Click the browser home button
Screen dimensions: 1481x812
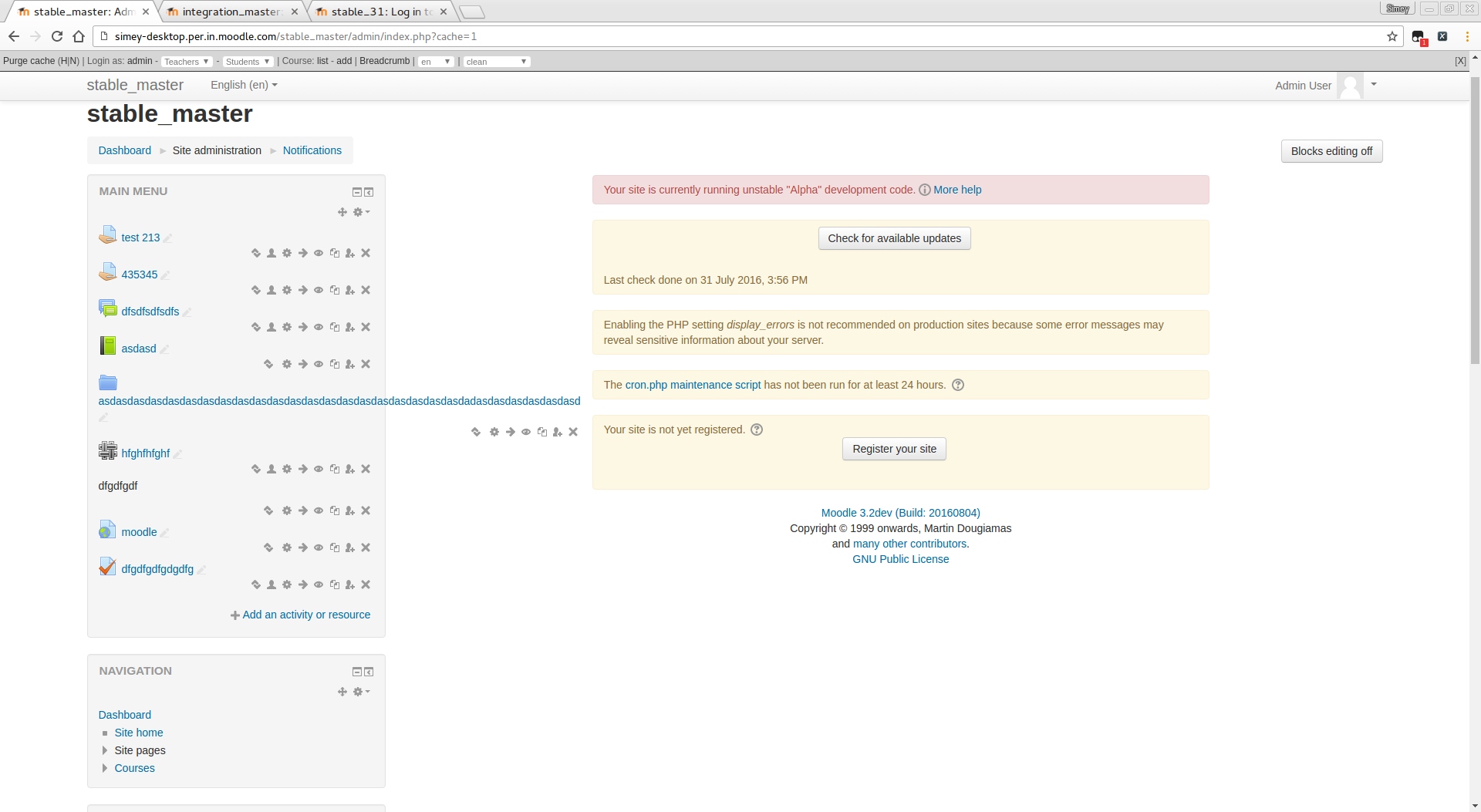coord(79,36)
